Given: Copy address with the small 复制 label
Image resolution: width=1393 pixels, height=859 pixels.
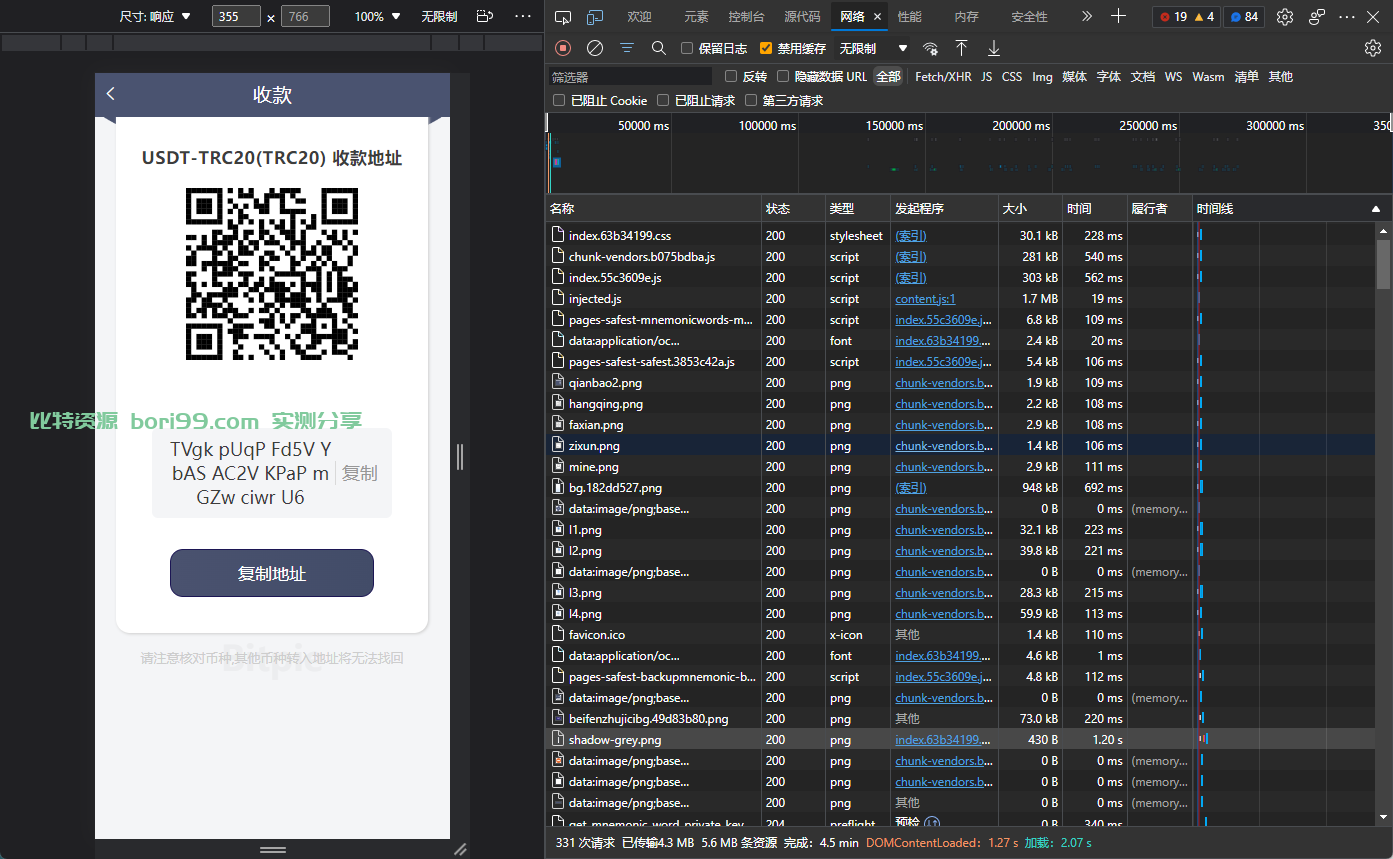Looking at the screenshot, I should pos(360,473).
